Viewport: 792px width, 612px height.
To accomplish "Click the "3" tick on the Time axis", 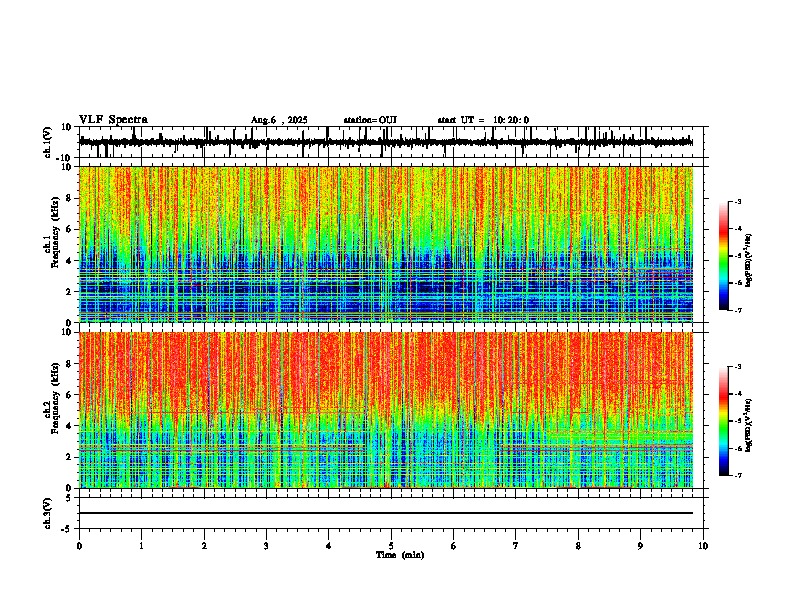I will click(x=266, y=546).
